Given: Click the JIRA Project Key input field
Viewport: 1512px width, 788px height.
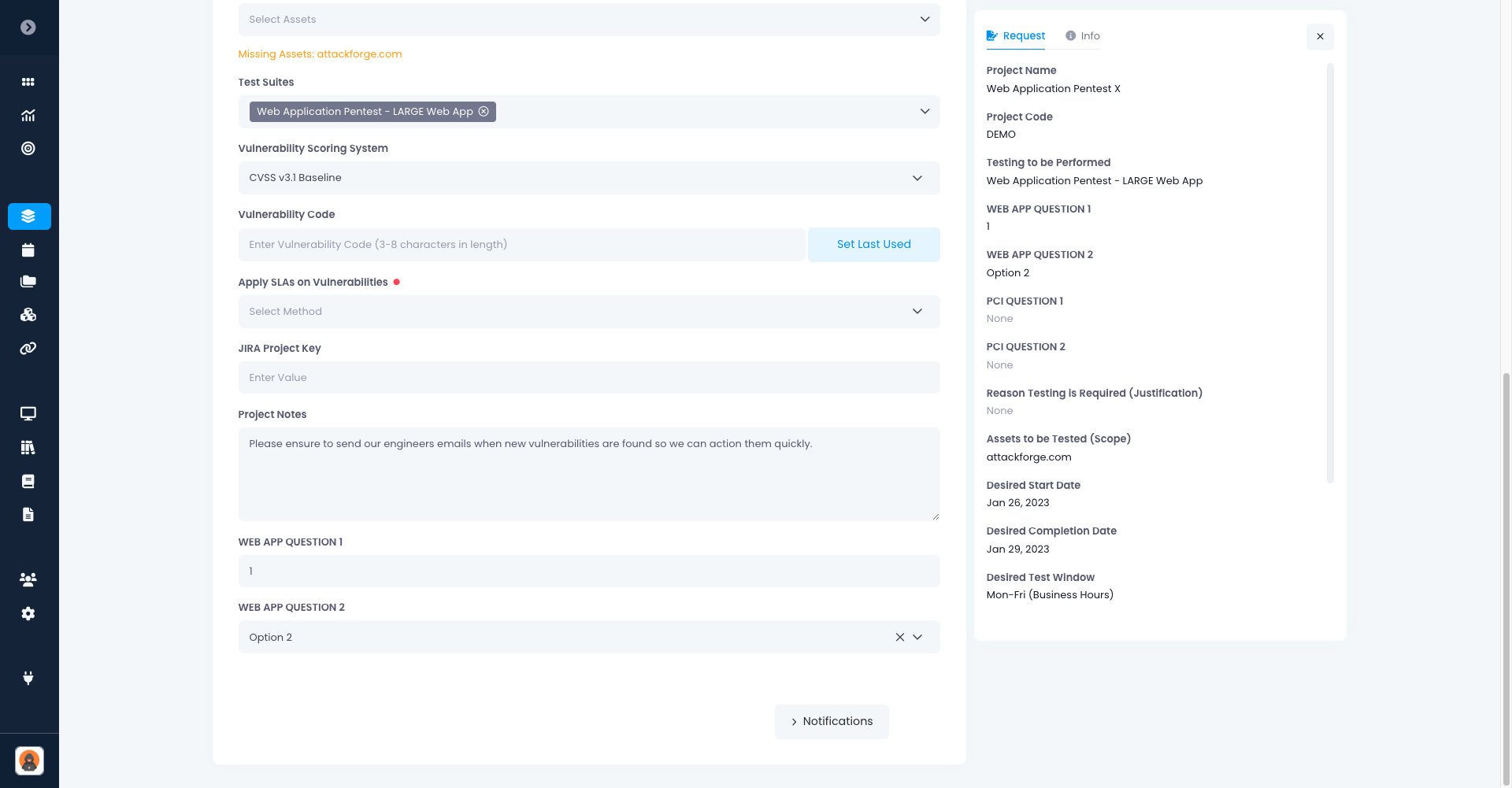Looking at the screenshot, I should [x=588, y=378].
